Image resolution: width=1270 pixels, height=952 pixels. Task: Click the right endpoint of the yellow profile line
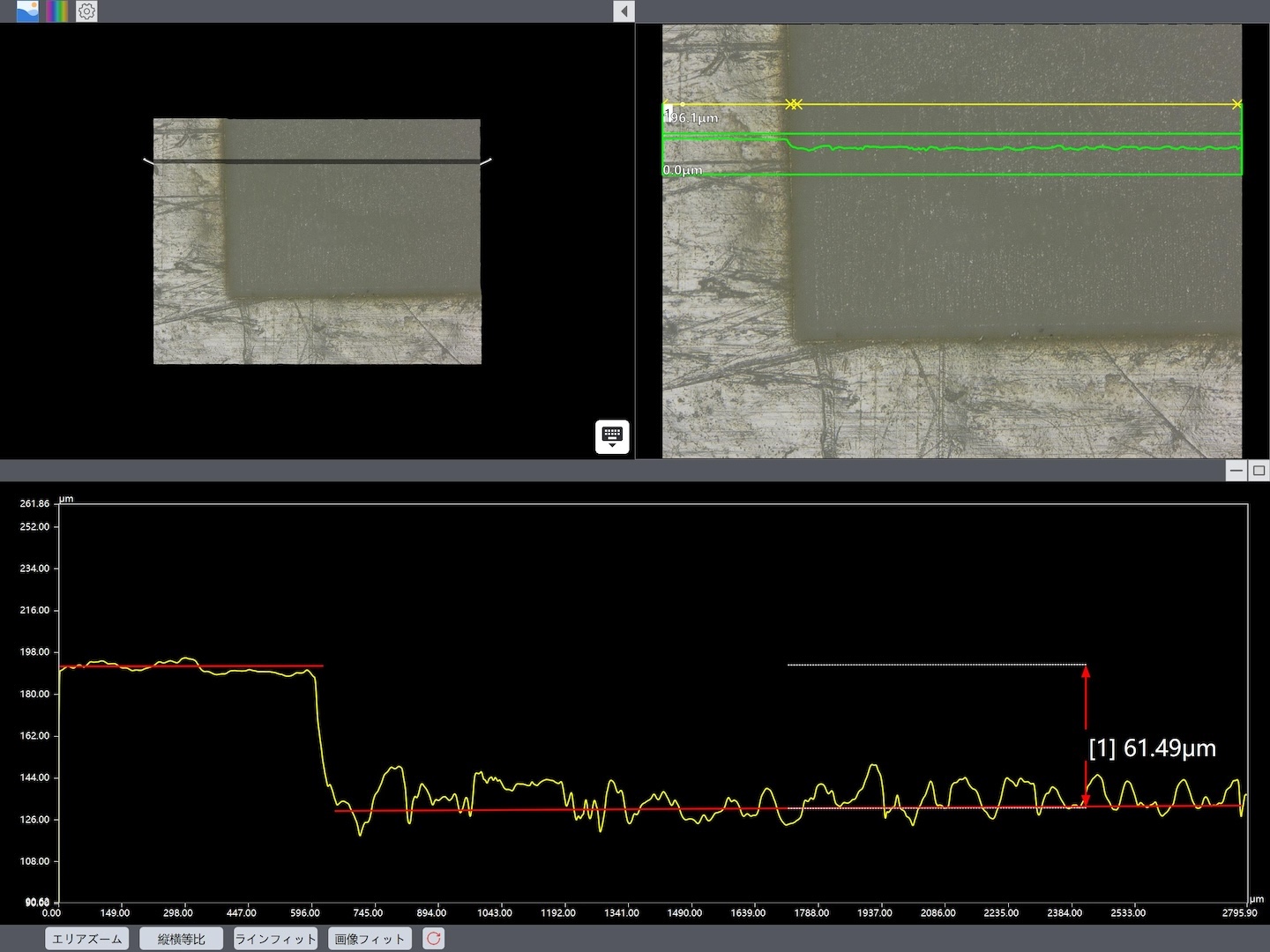pyautogui.click(x=1237, y=104)
